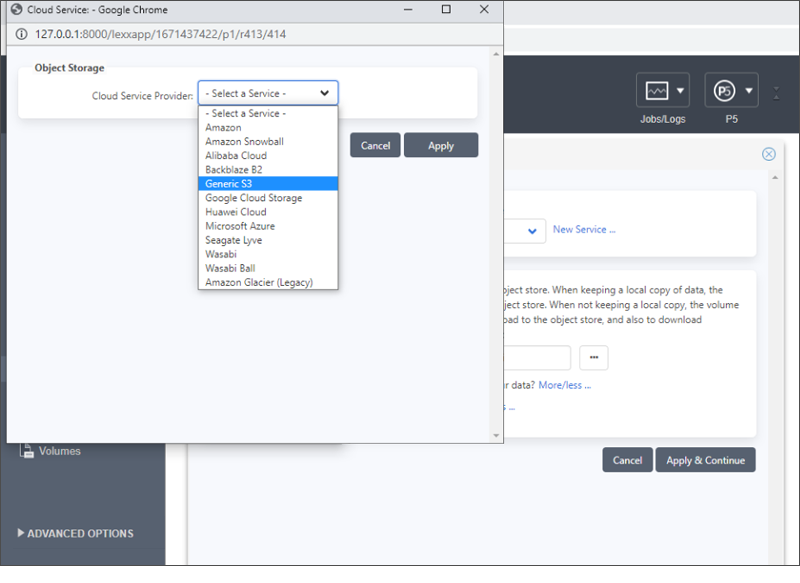The image size is (800, 583).
Task: Click the browse ellipsis button
Action: (593, 358)
